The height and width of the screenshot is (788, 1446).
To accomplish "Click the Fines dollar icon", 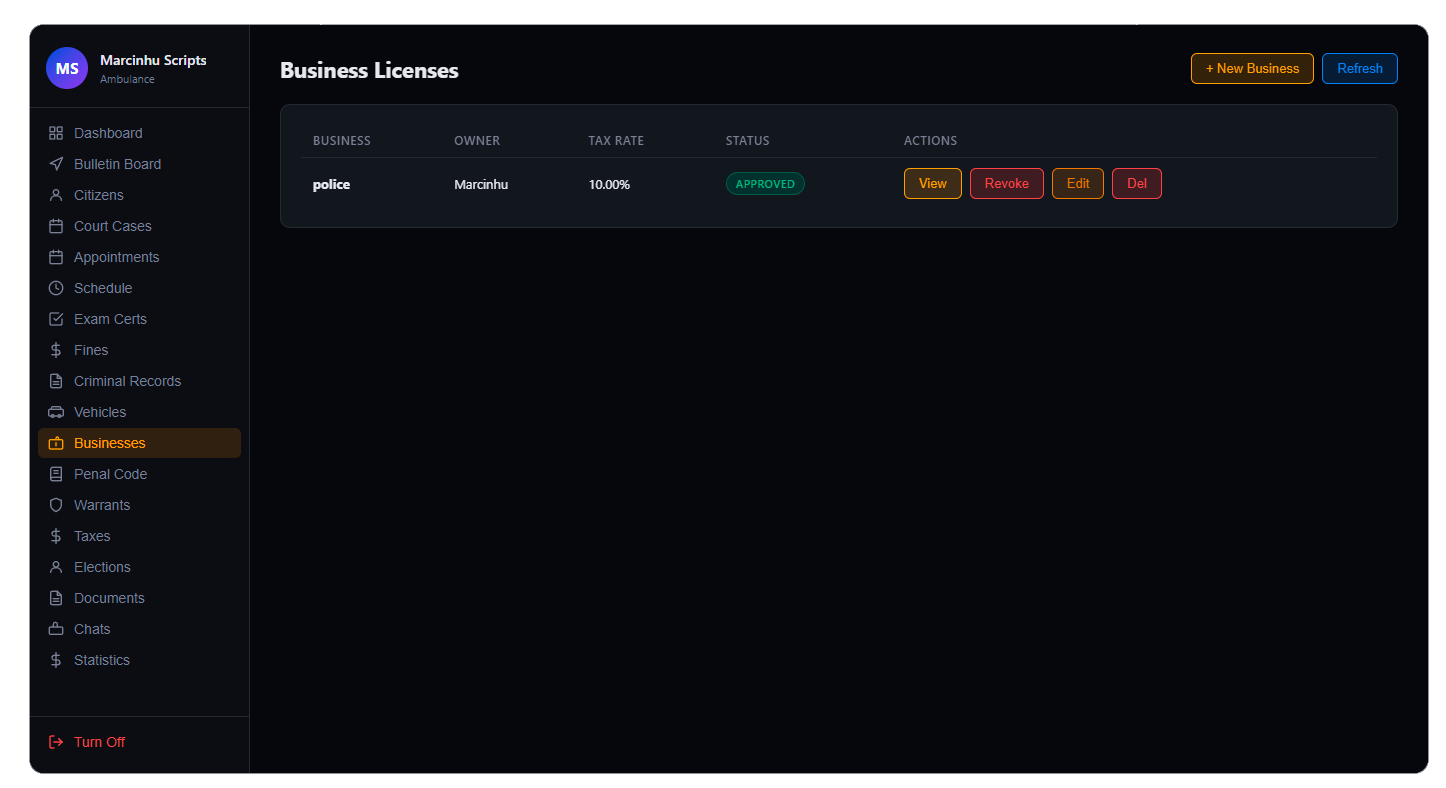I will pos(56,350).
